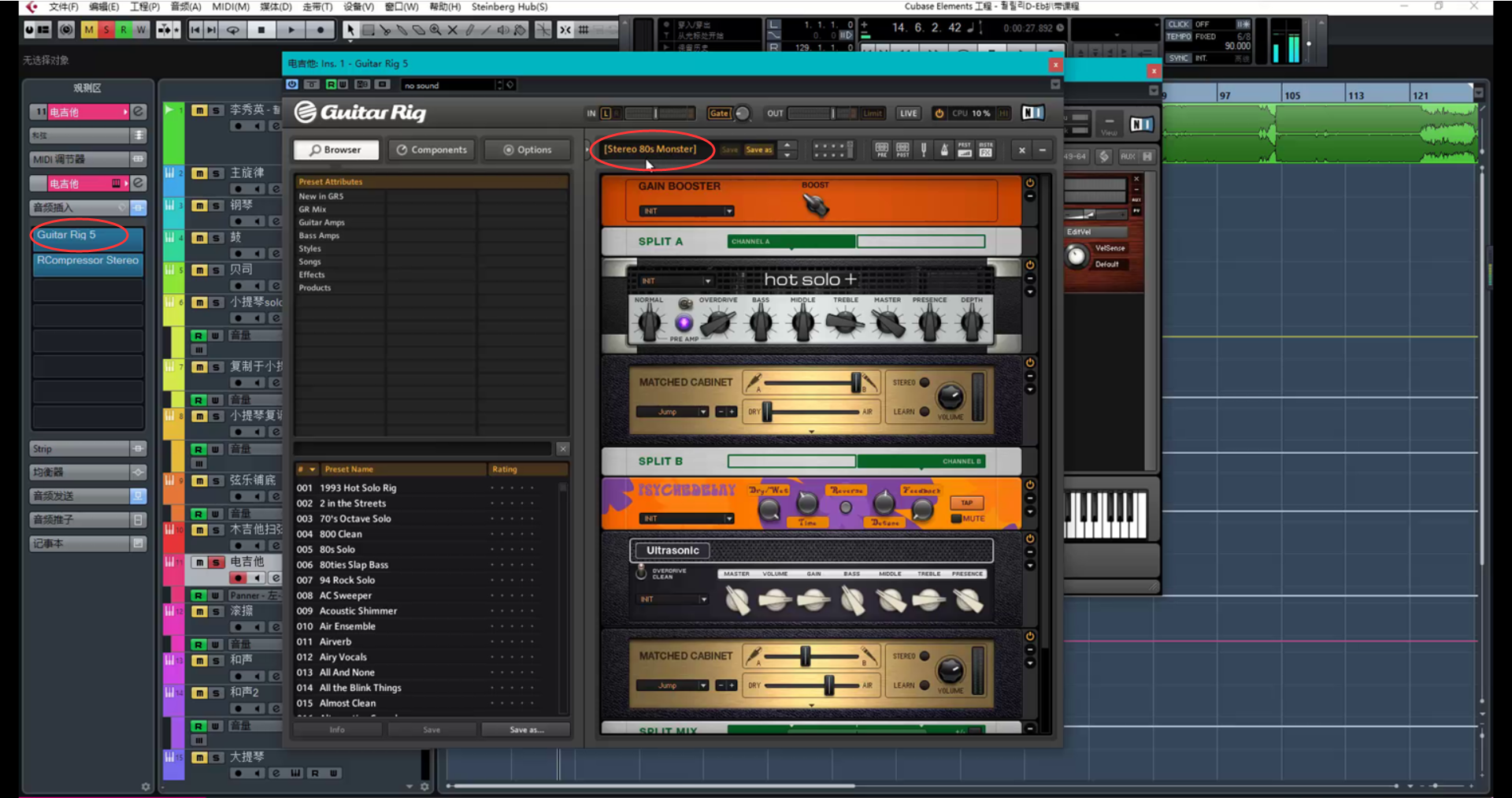The image size is (1512, 798).
Task: Enable the Gate in Guitar Rig header
Action: 719,113
